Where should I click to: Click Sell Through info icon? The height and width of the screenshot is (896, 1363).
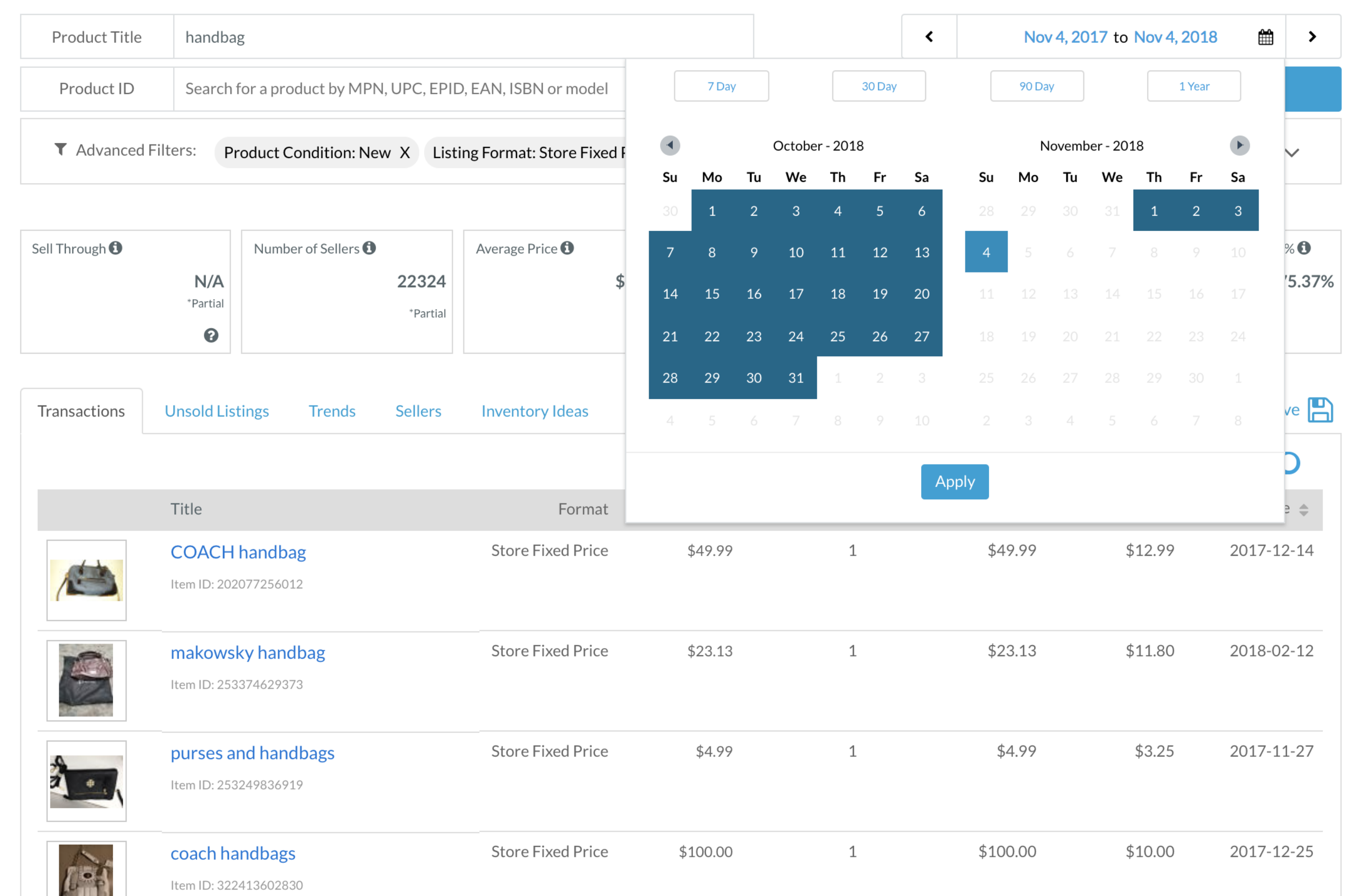point(115,248)
